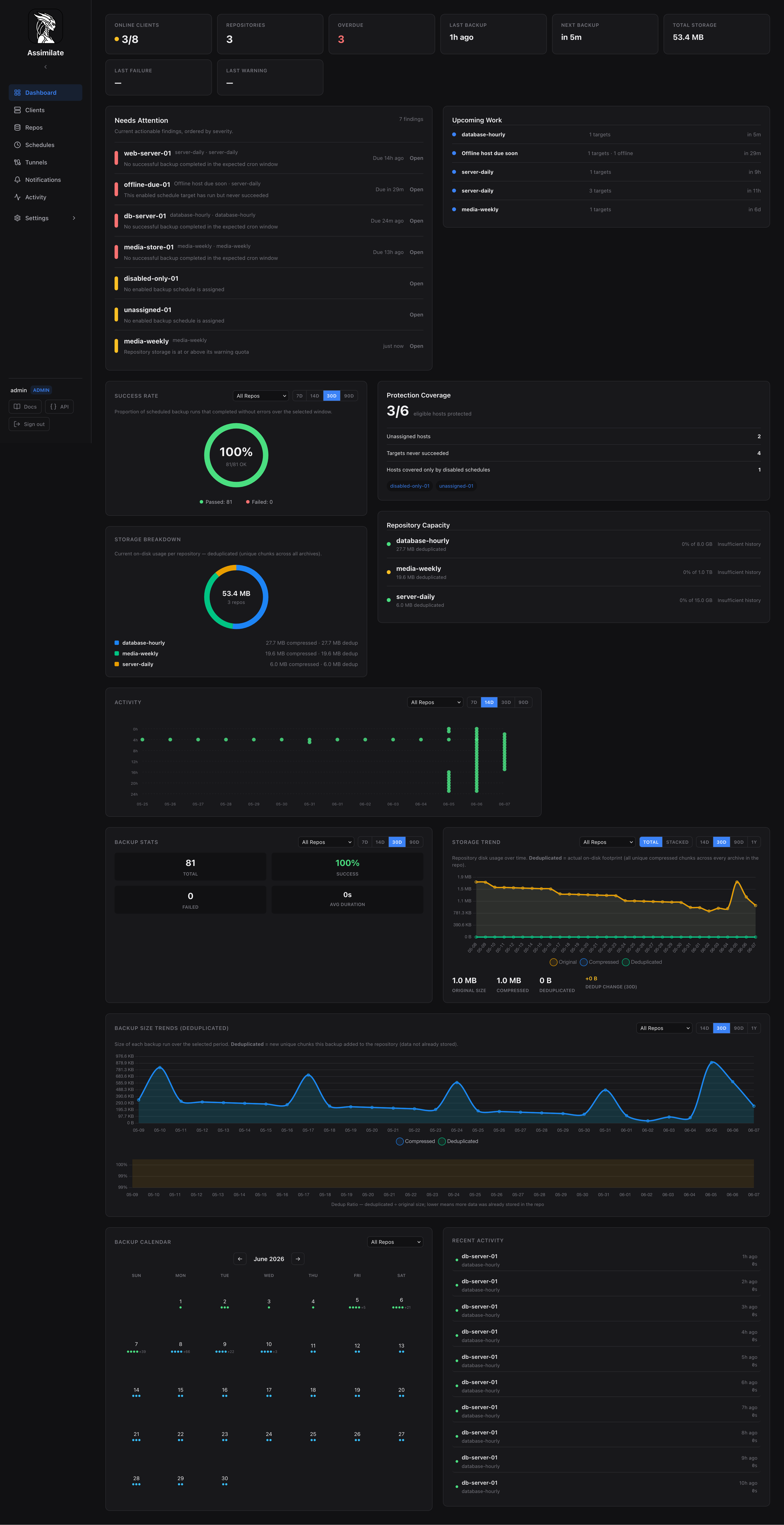Click the media-store-01 finding row
This screenshot has height=1525, width=784.
(x=269, y=252)
